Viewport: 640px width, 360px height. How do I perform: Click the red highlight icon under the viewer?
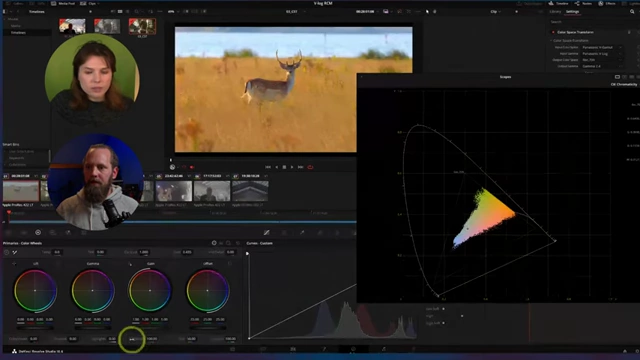[191, 167]
